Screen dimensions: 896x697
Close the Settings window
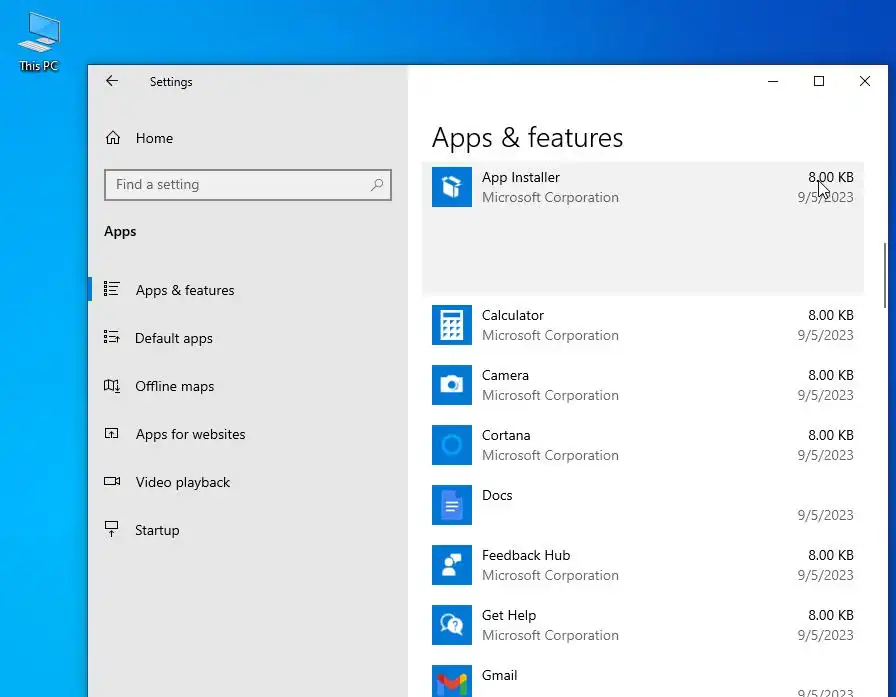click(865, 81)
